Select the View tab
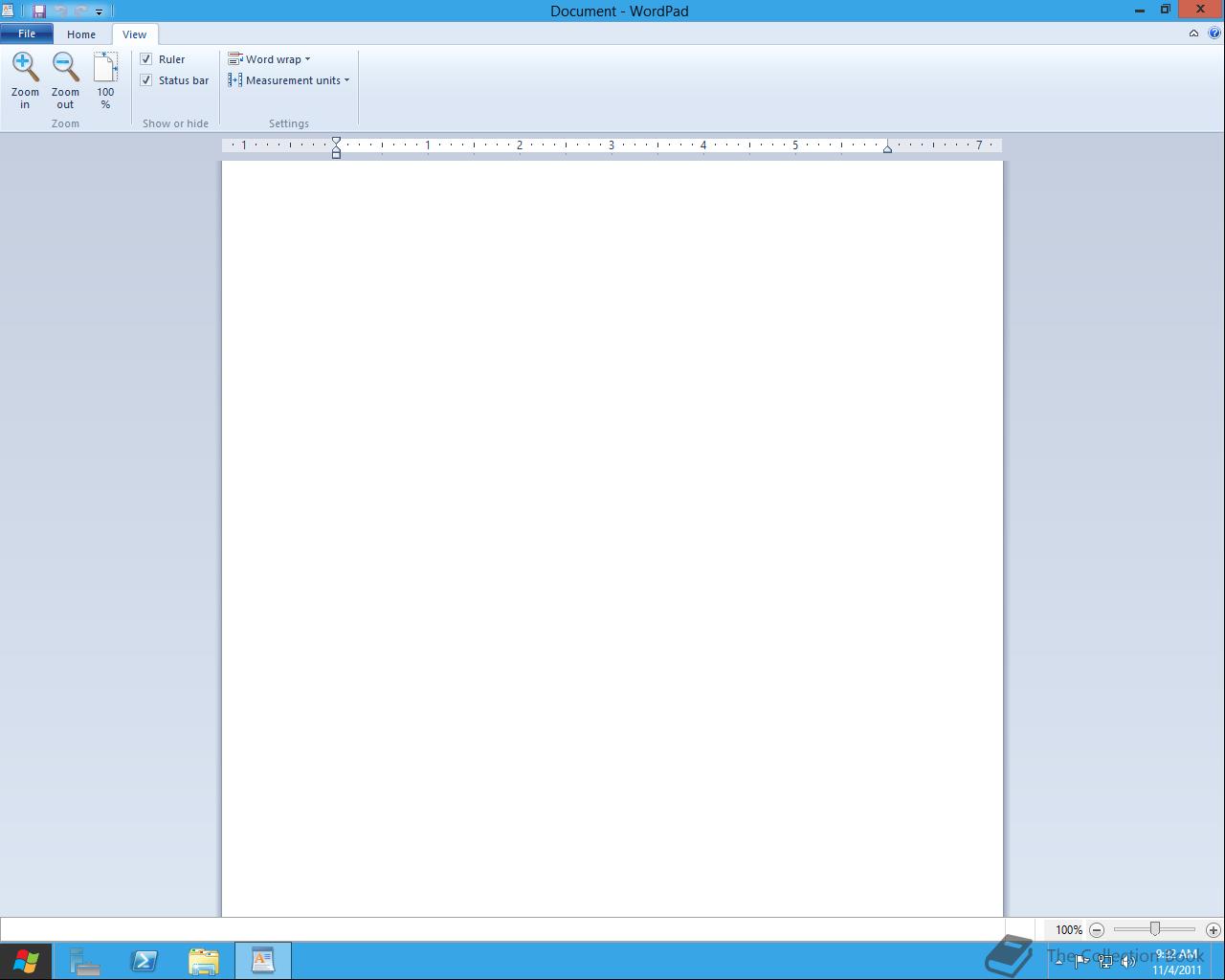The image size is (1225, 980). (134, 34)
